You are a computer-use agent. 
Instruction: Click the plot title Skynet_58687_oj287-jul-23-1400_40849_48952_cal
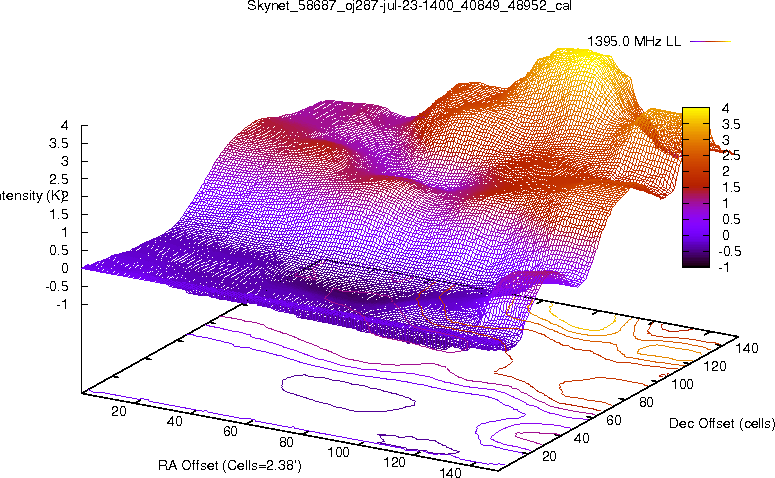[409, 6]
